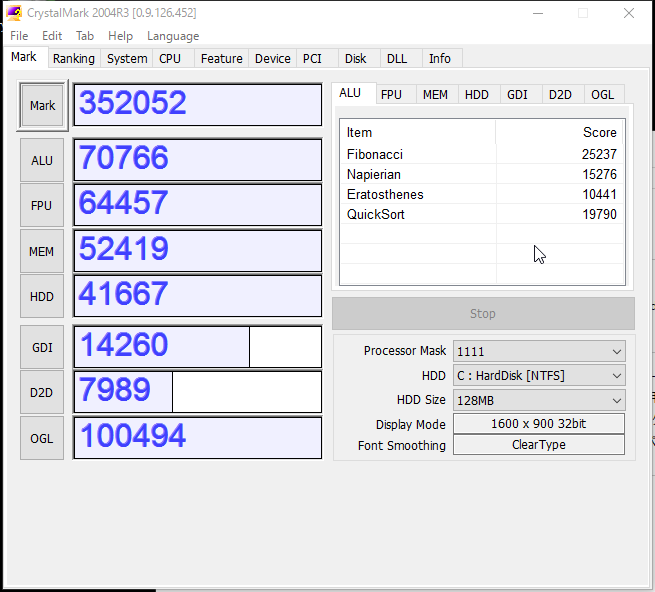Open the Tab menu
This screenshot has height=592, width=655.
tap(85, 36)
